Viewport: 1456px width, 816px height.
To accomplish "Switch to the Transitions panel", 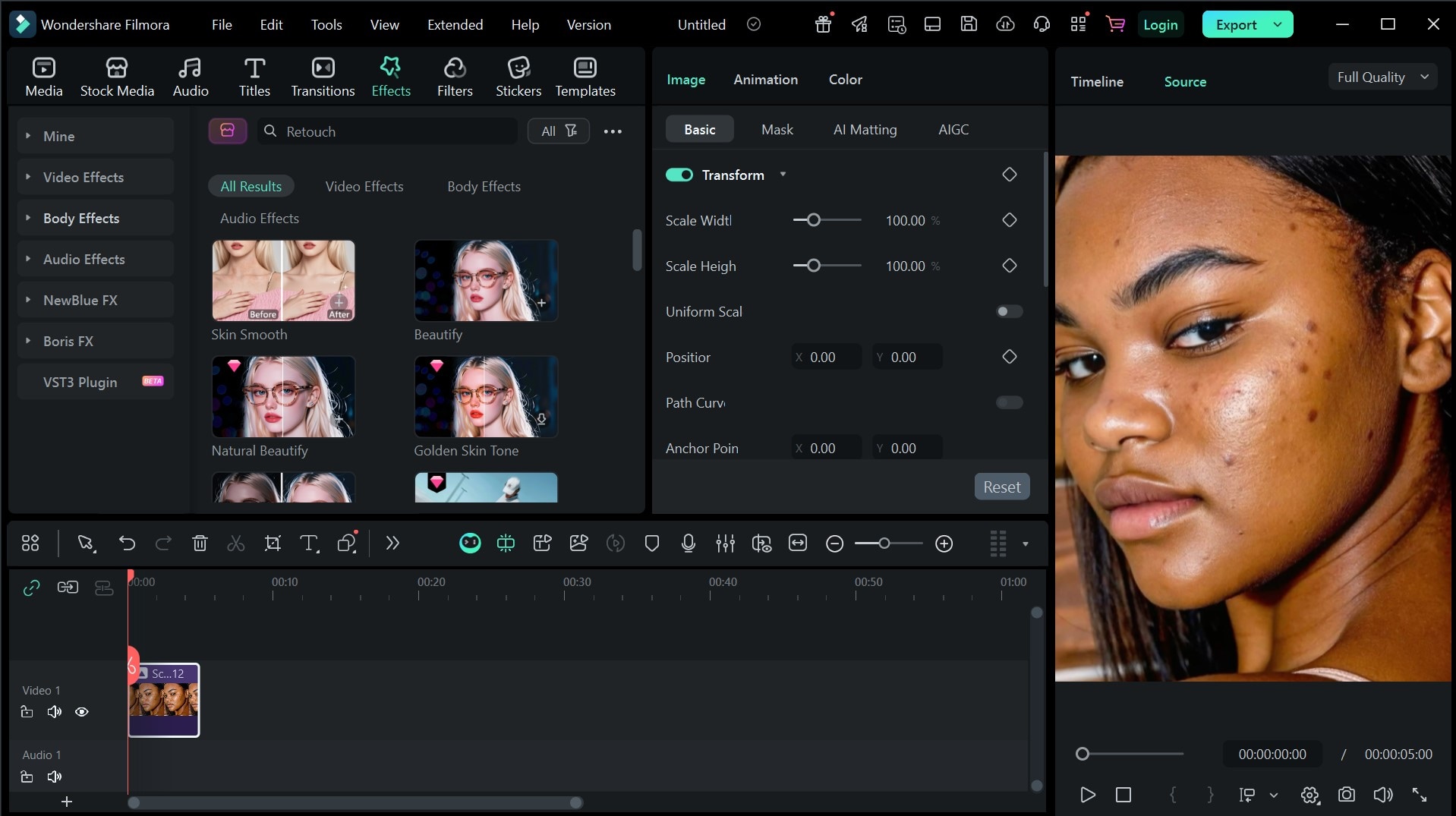I will click(323, 75).
